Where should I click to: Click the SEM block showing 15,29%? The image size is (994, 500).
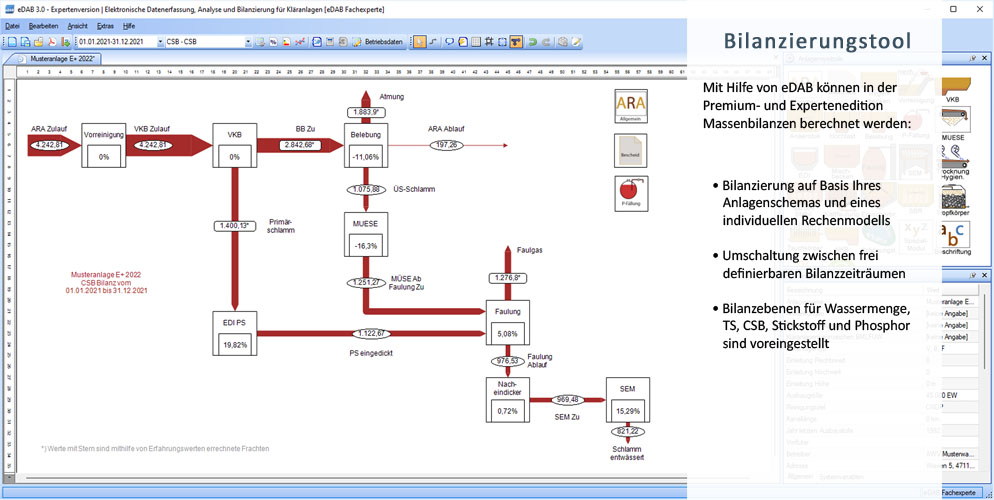pos(628,399)
